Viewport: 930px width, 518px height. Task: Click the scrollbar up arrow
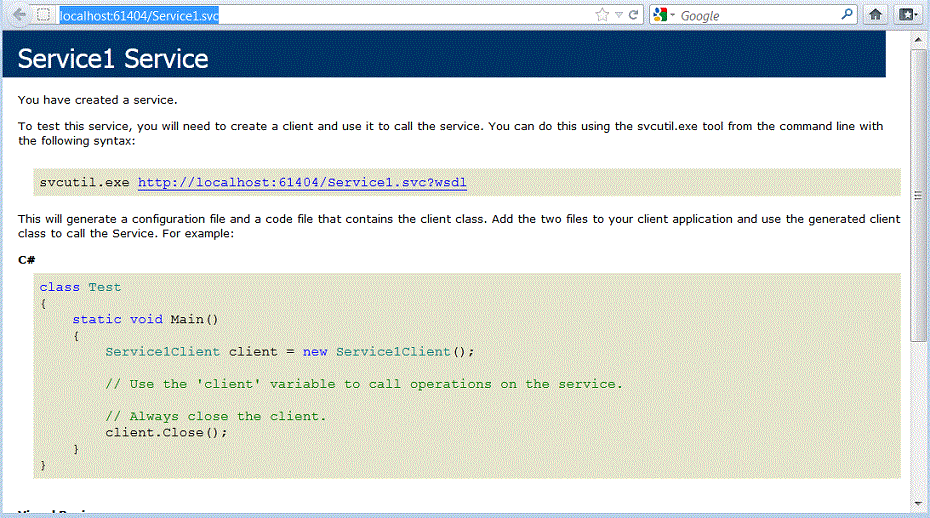[x=919, y=38]
